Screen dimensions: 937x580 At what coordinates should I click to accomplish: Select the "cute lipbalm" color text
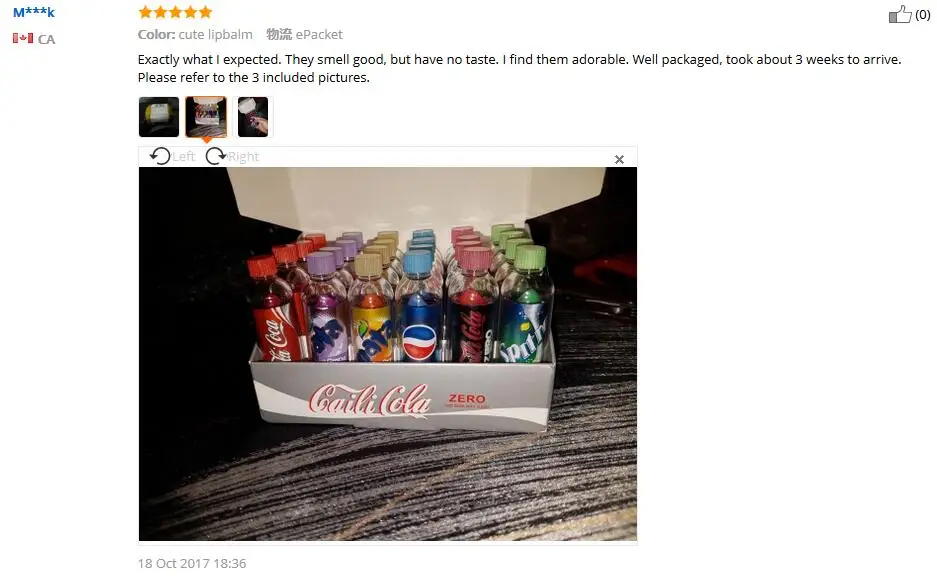pos(216,35)
